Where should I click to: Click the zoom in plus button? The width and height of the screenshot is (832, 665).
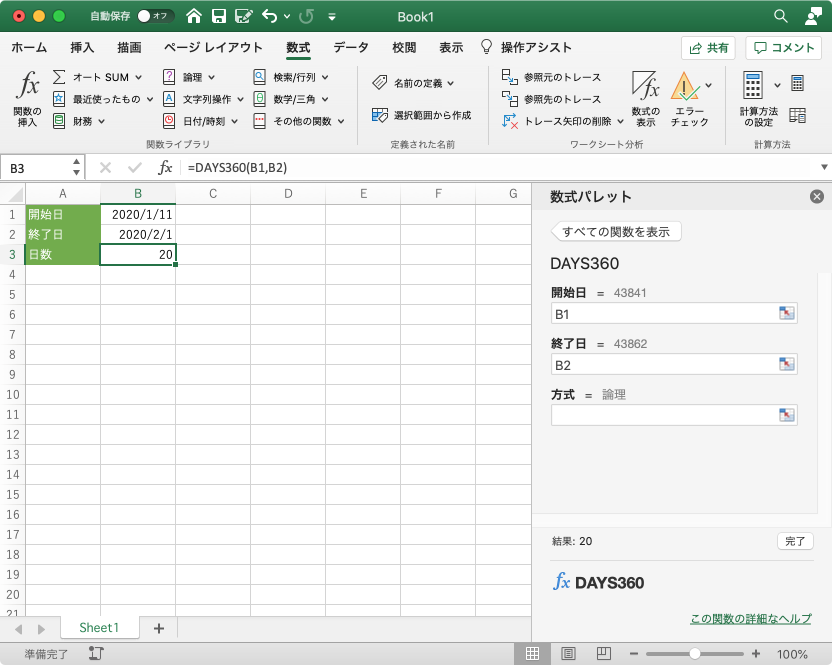click(x=756, y=653)
